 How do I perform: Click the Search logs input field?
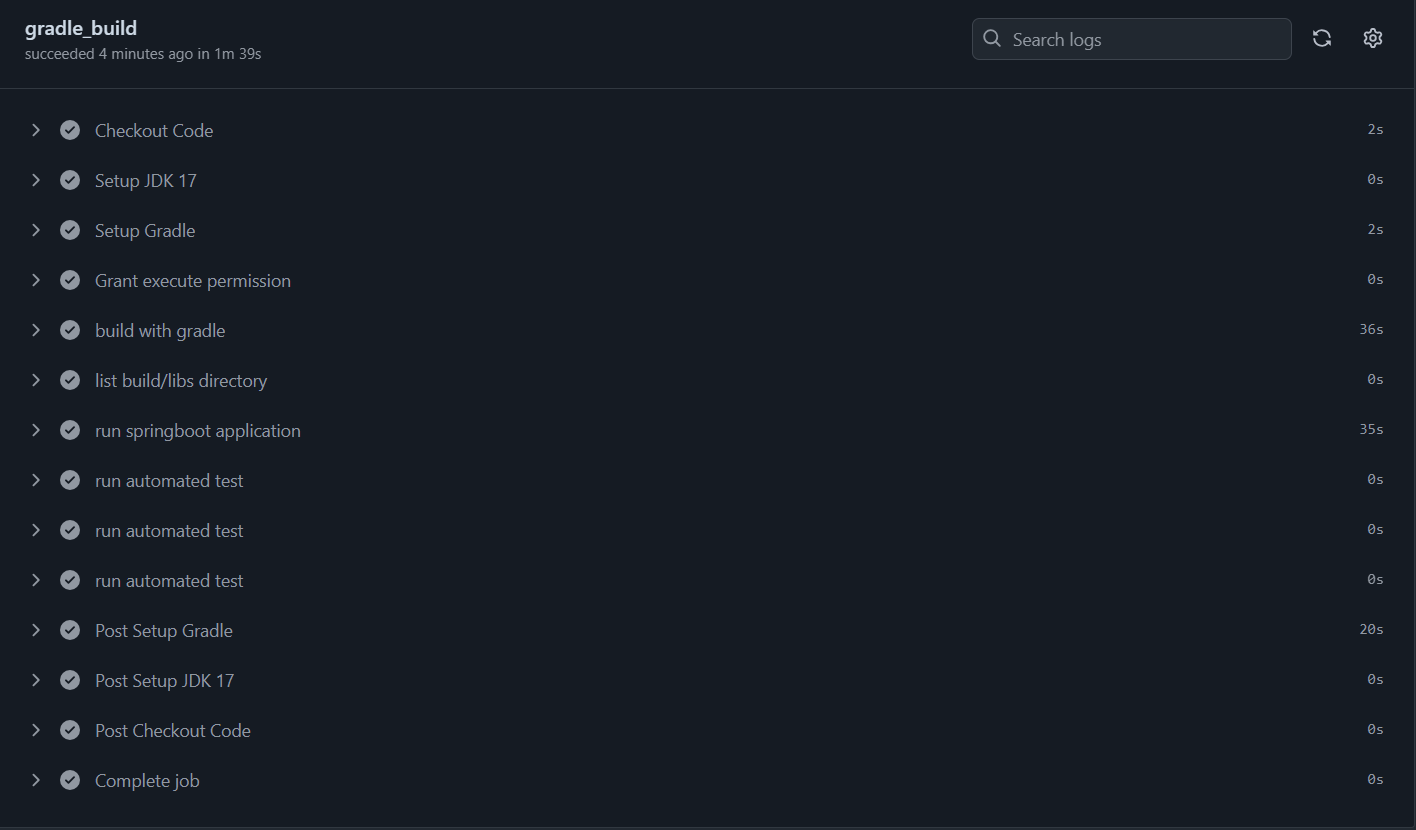(1131, 39)
